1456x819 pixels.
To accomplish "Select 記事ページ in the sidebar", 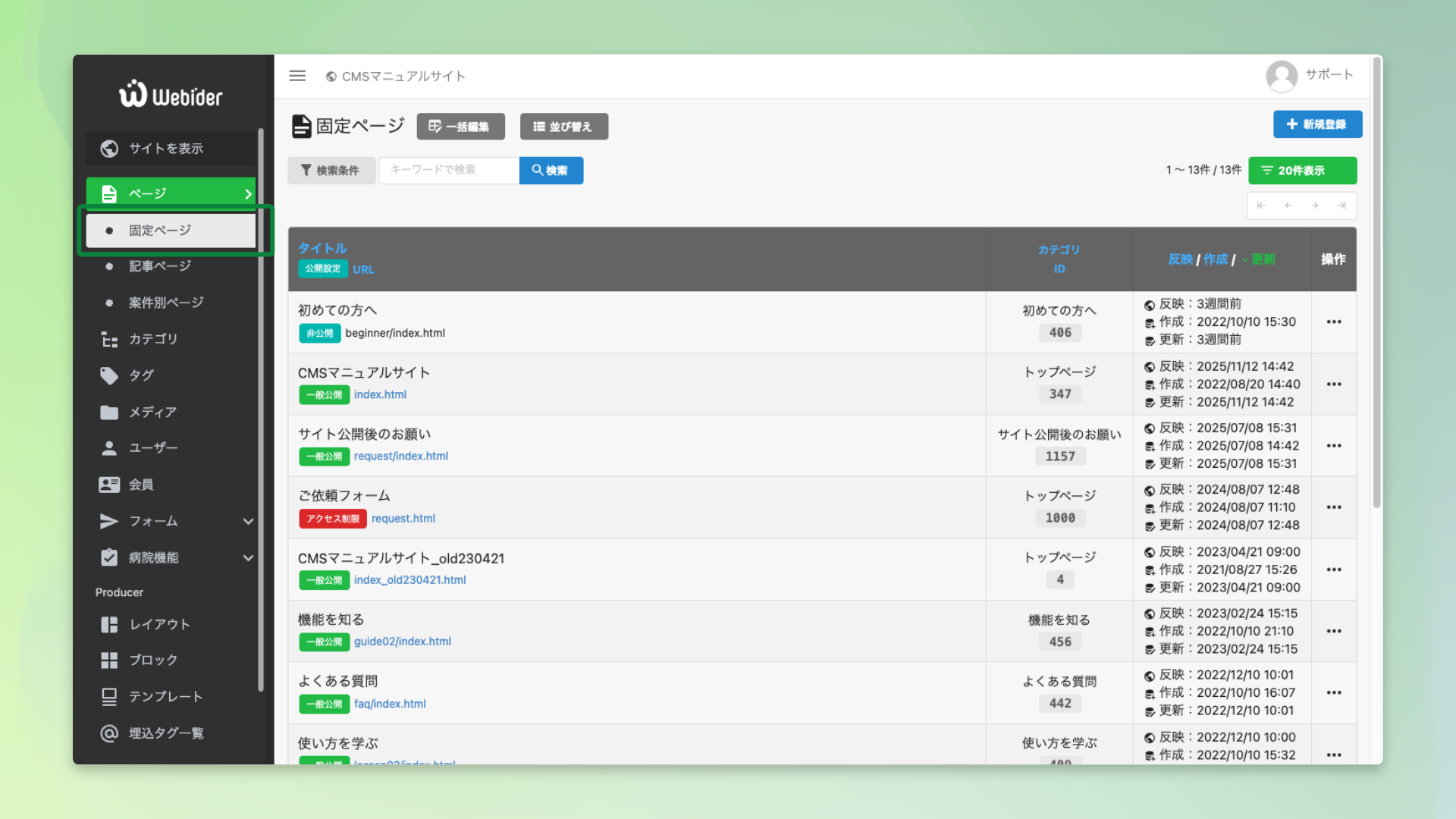I will pos(160,266).
